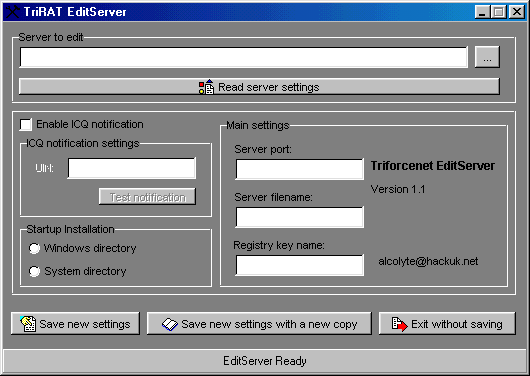Viewport: 530px width, 376px height.
Task: Enable ICQ notification checkbox
Action: (x=26, y=124)
